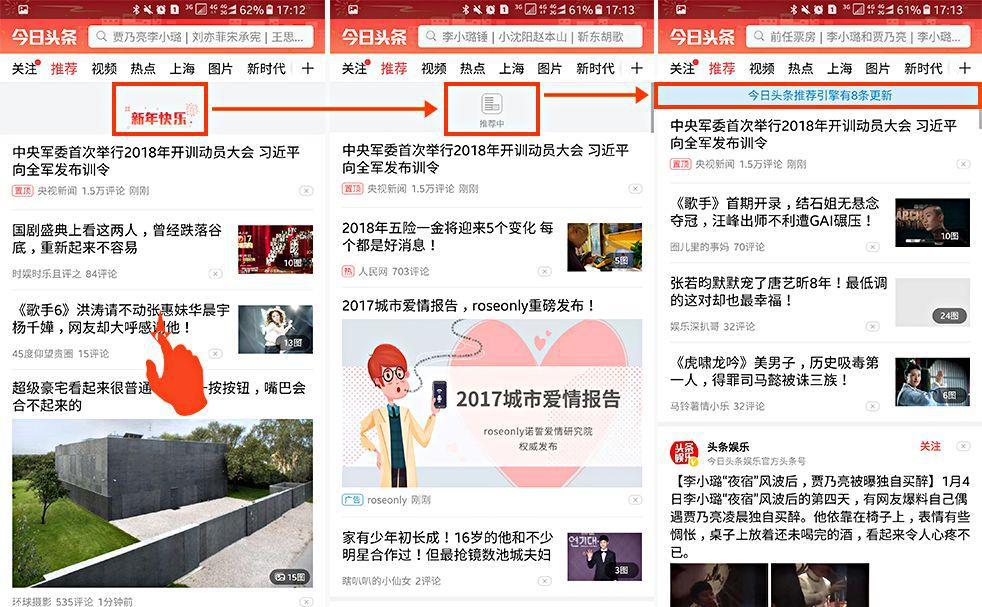This screenshot has width=982, height=607.
Task: Open the 图片 tab in the third phone screen
Action: pyautogui.click(x=877, y=68)
